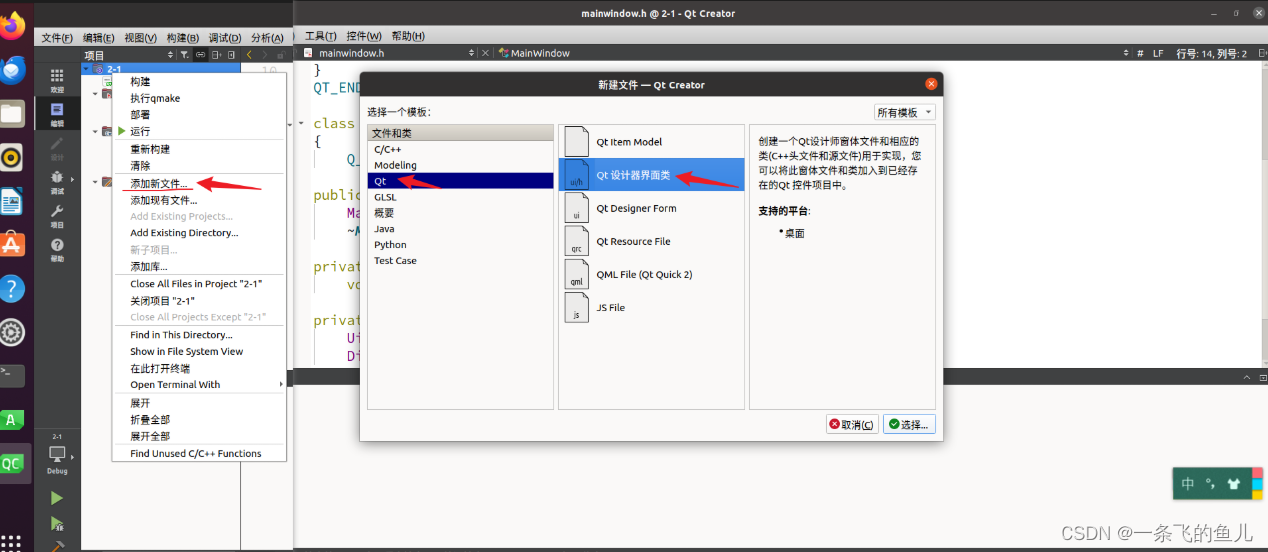
Task: Collapse the class code fold arrow
Action: pyautogui.click(x=301, y=124)
